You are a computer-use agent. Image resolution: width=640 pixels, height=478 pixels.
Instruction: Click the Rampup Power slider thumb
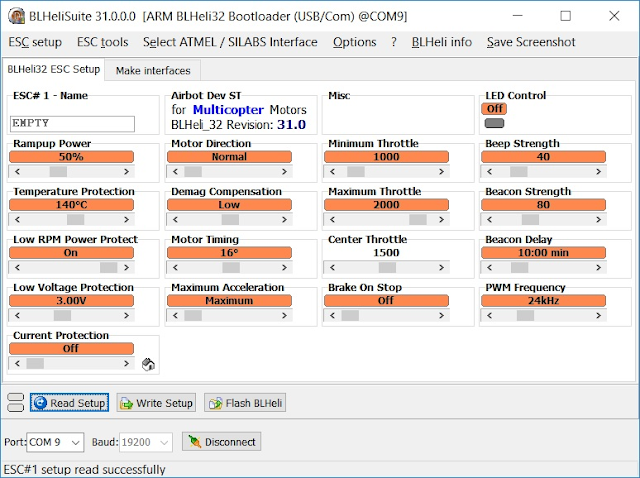(58, 172)
